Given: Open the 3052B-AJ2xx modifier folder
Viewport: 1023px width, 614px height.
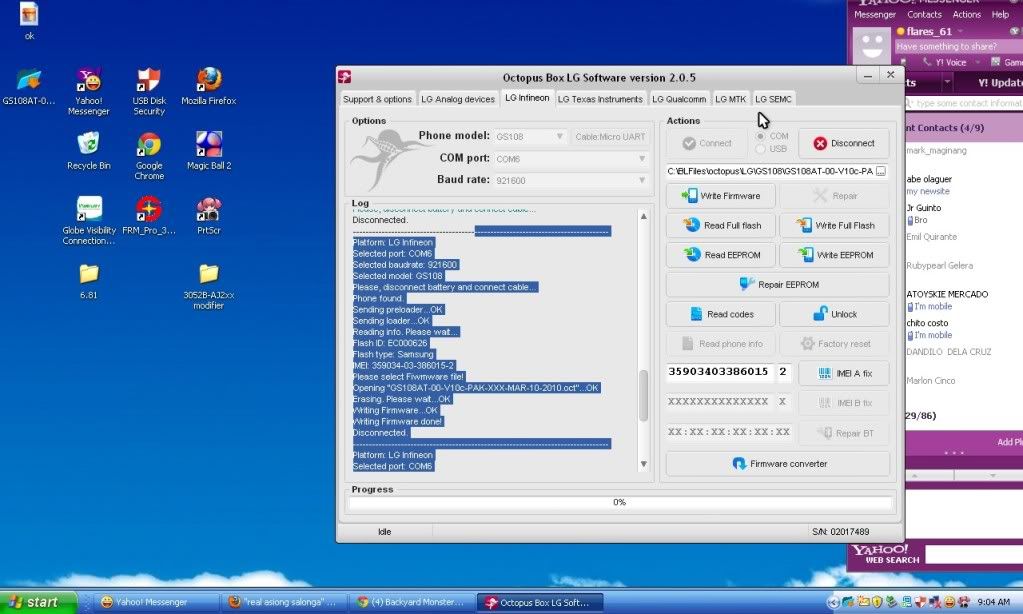Looking at the screenshot, I should (x=209, y=286).
